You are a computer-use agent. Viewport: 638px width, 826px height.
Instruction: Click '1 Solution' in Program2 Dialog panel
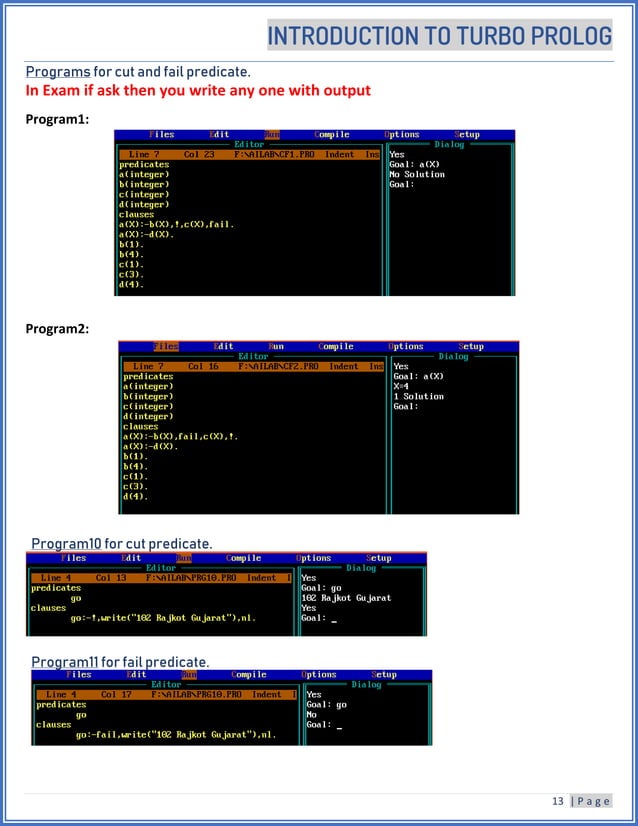point(418,396)
